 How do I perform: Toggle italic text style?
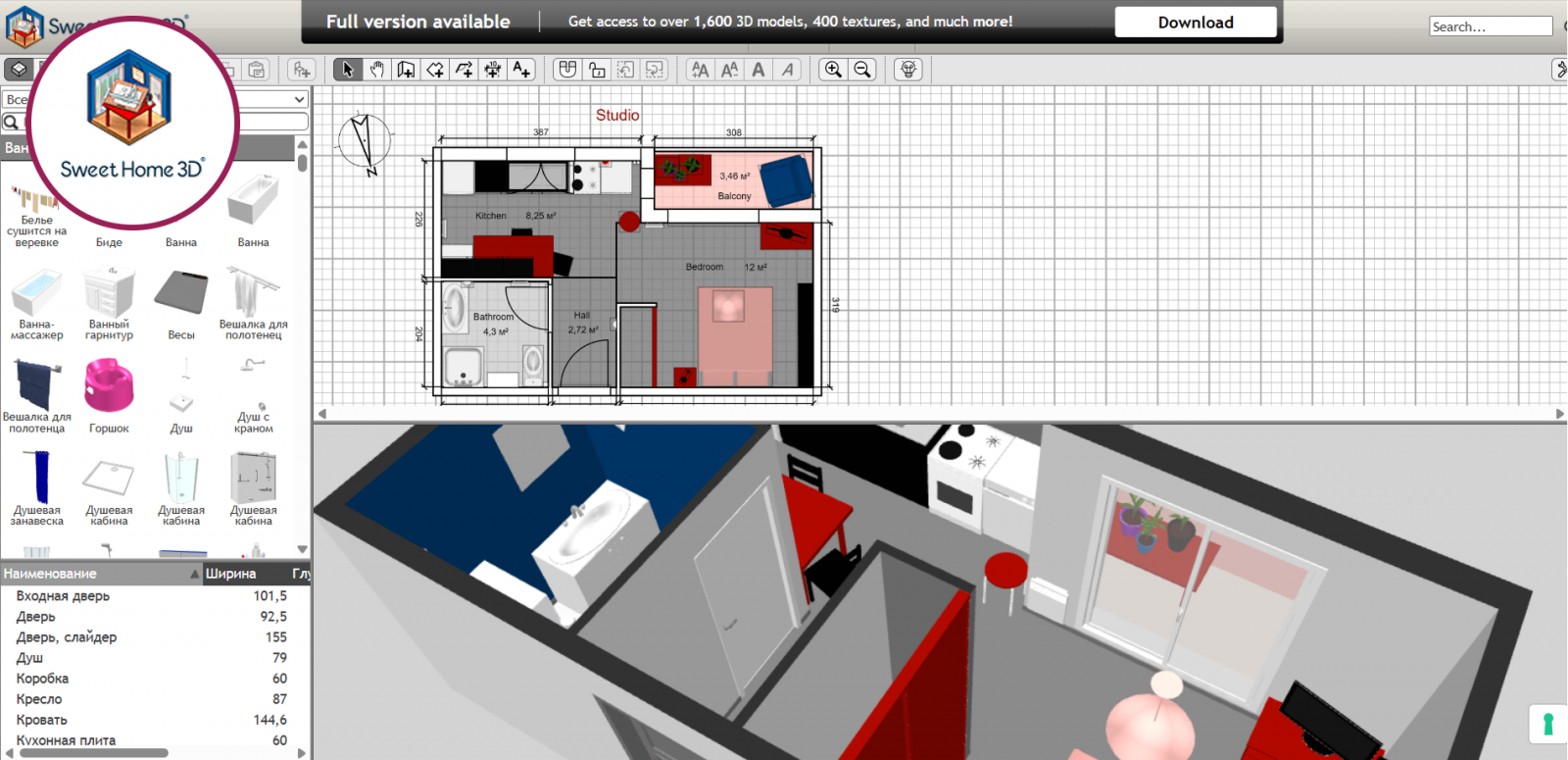pos(788,70)
